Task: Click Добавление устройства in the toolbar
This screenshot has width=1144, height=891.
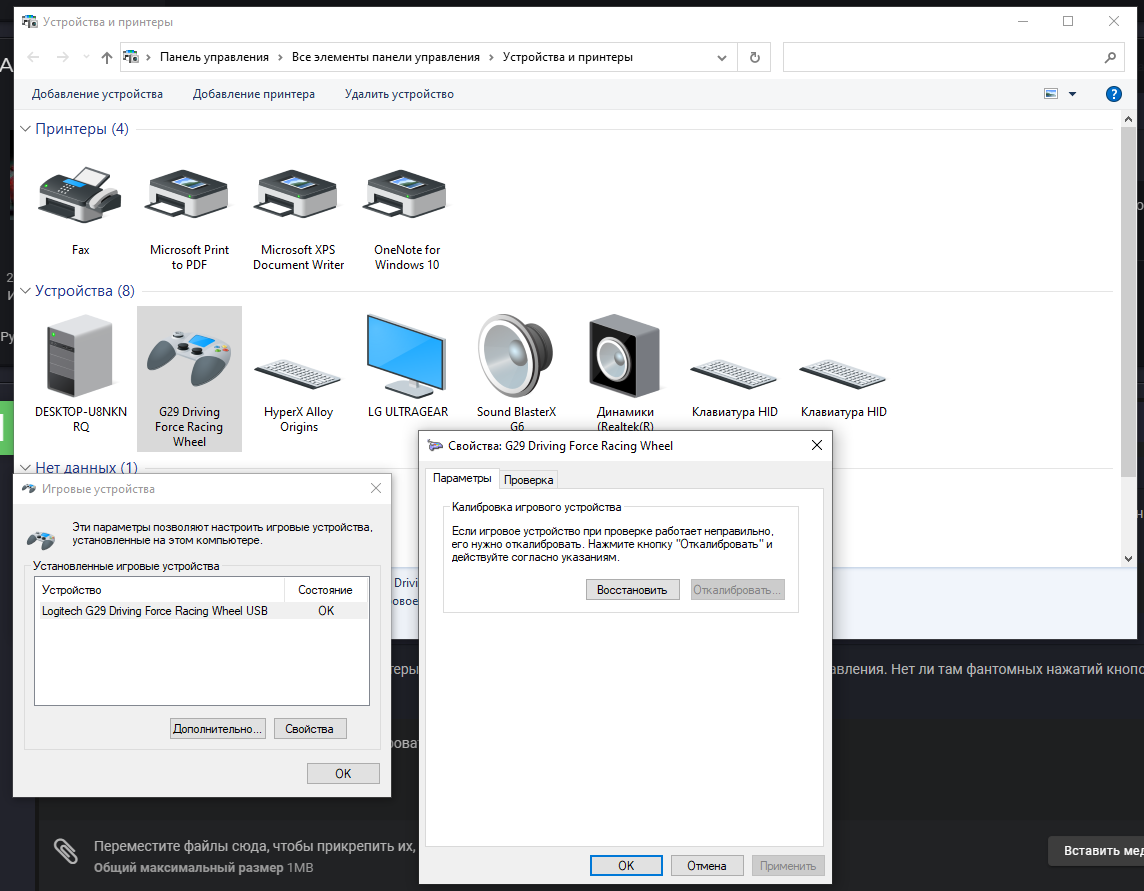Action: click(x=97, y=94)
